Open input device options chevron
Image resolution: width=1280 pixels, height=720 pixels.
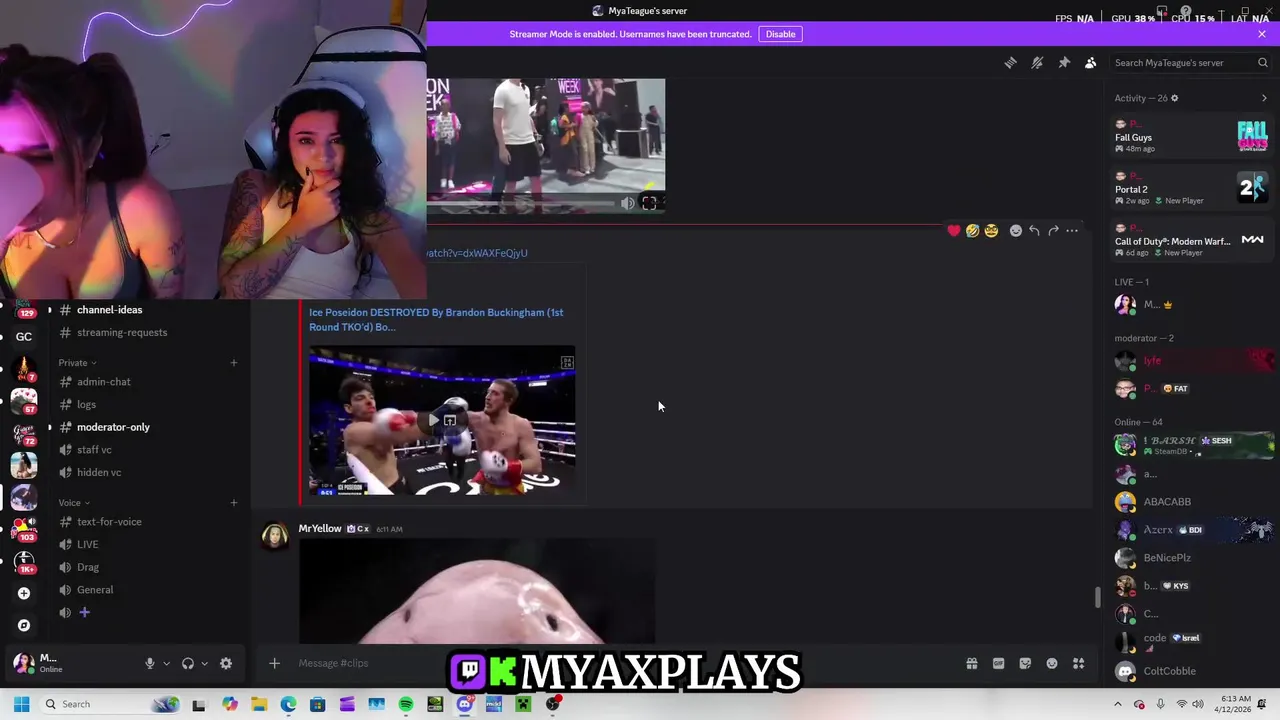(166, 663)
